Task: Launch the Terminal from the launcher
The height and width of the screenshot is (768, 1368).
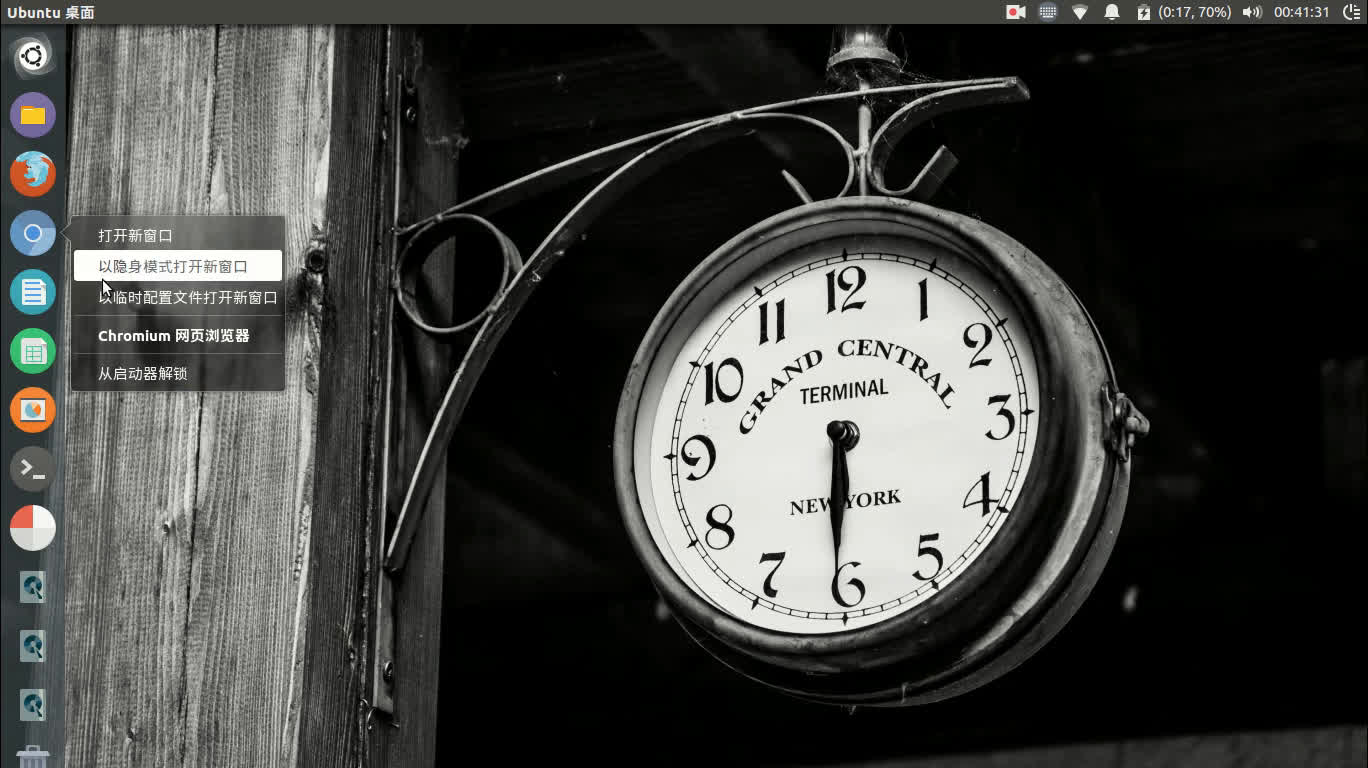Action: pyautogui.click(x=33, y=469)
